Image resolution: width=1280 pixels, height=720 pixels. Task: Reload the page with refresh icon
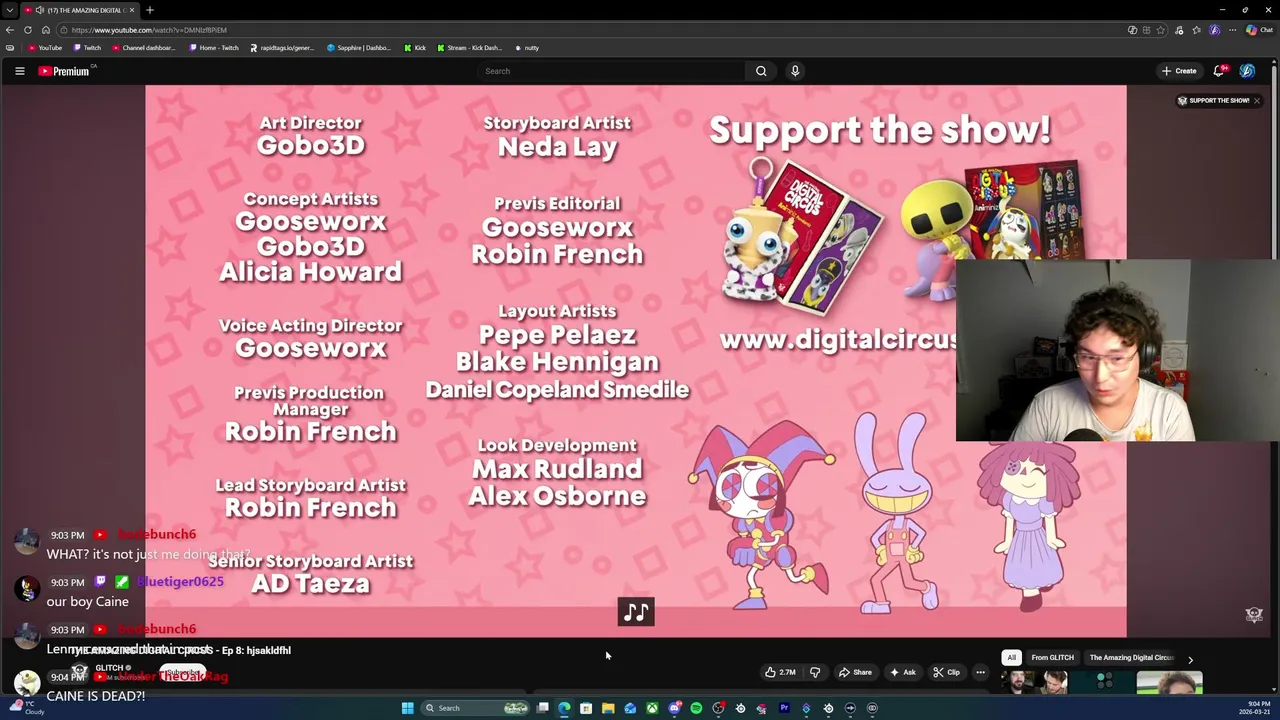pyautogui.click(x=28, y=30)
